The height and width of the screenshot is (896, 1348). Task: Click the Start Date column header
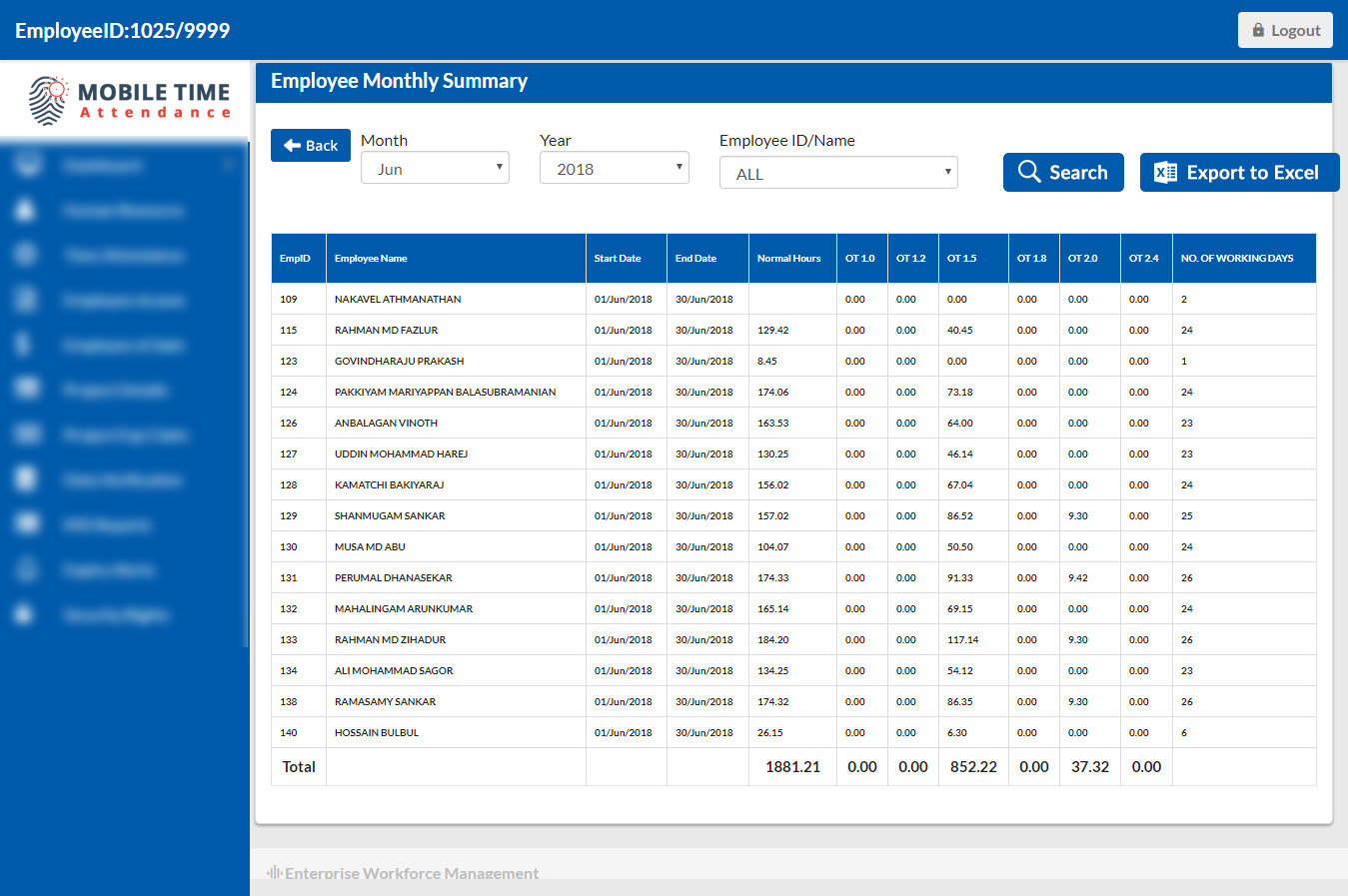[618, 259]
